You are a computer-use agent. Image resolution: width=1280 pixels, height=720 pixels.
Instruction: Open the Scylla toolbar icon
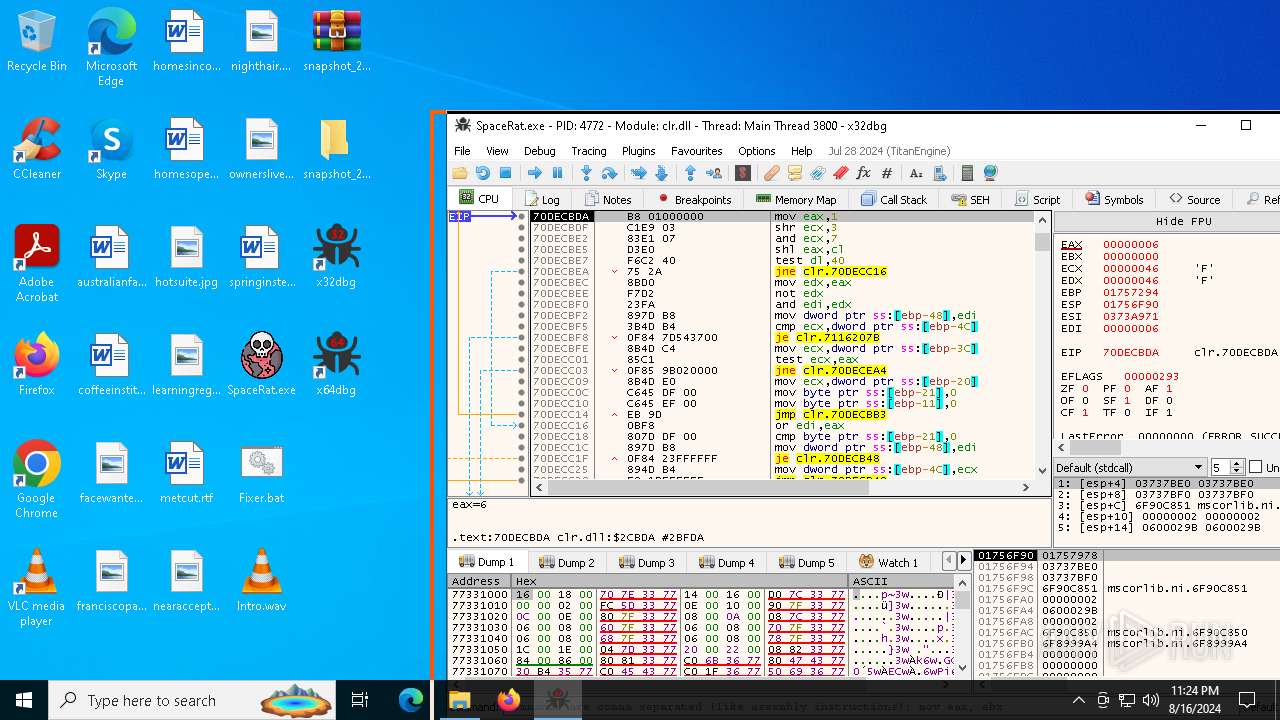pos(743,173)
